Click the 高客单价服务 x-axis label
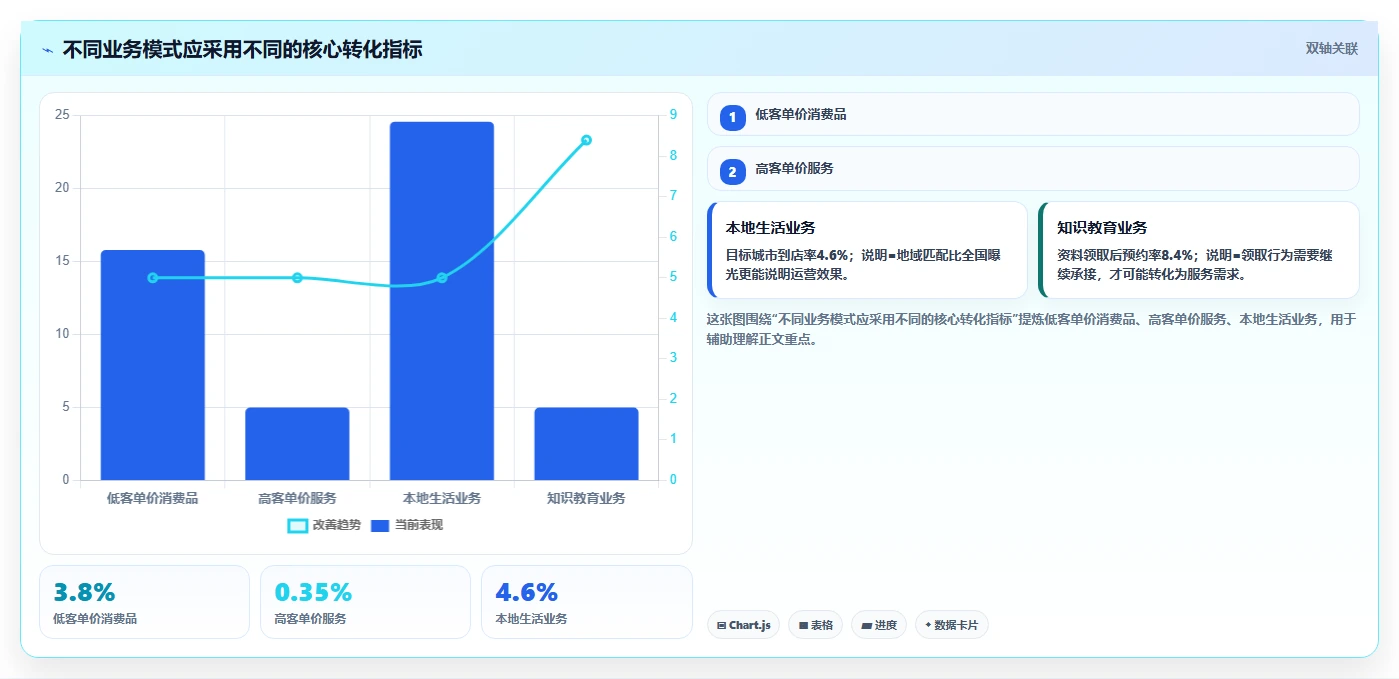Screen dimensions: 1399x679 click(297, 498)
